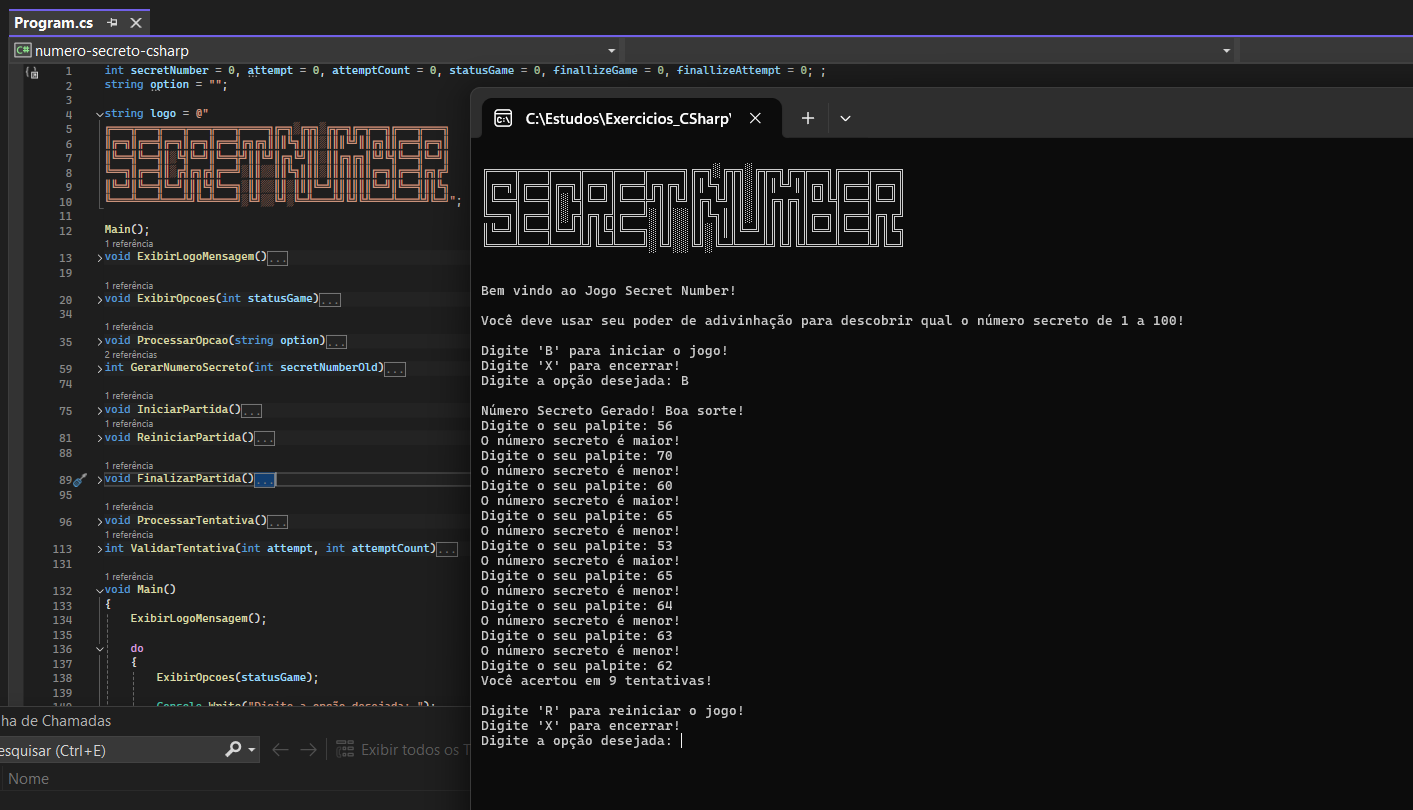
Task: Click ExibirOpcoes(statusGame); on line 138
Action: coord(237,677)
